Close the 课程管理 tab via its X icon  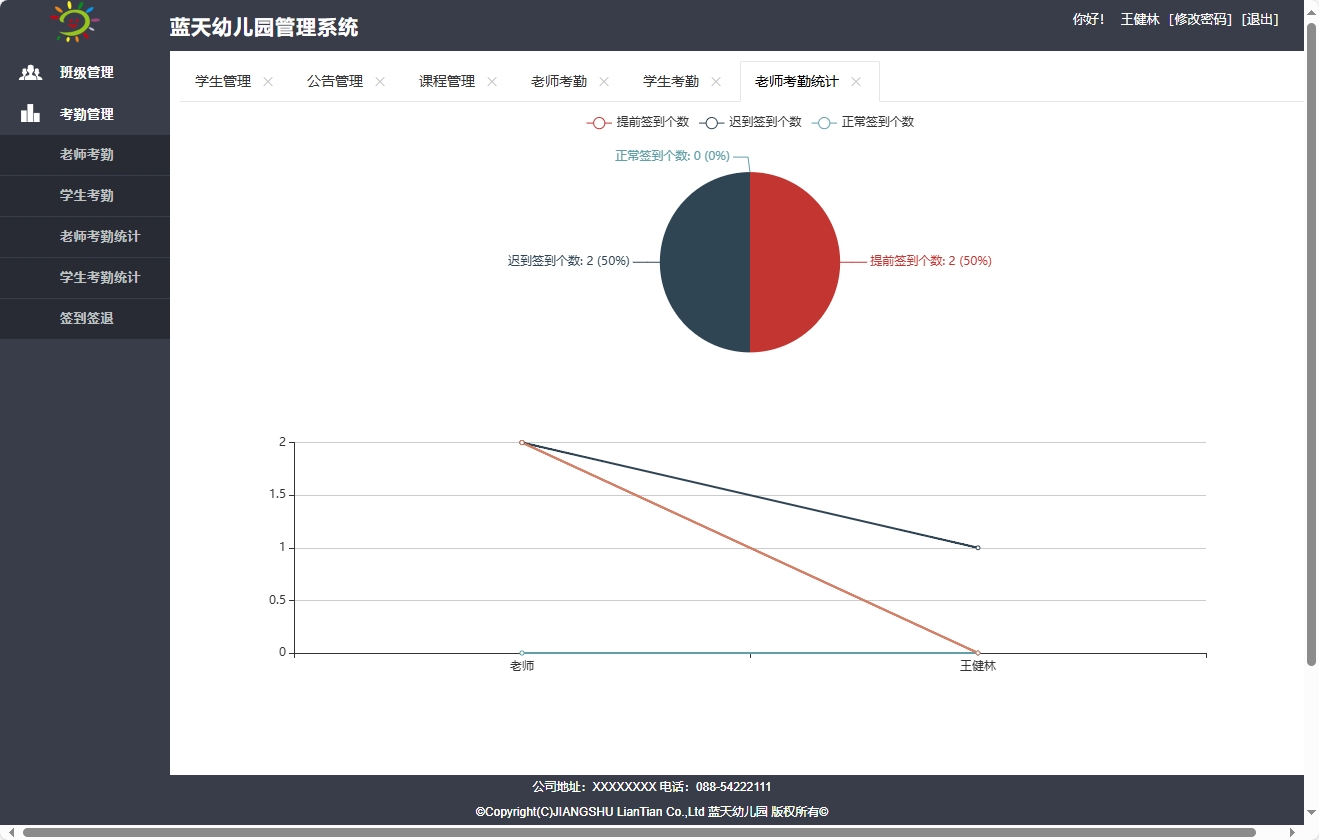tap(492, 82)
